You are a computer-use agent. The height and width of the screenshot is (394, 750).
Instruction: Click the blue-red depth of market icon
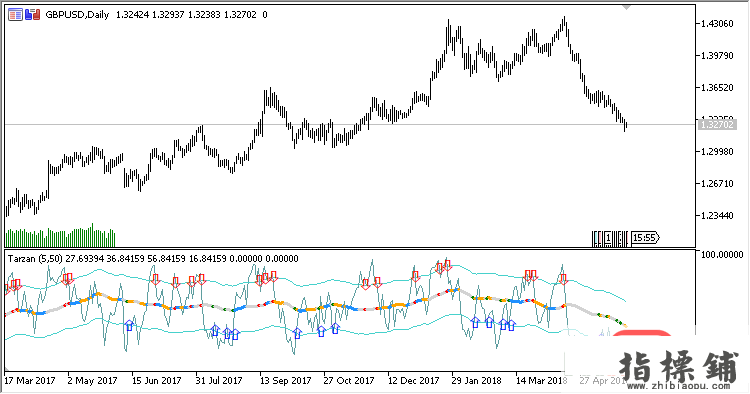(x=33, y=15)
